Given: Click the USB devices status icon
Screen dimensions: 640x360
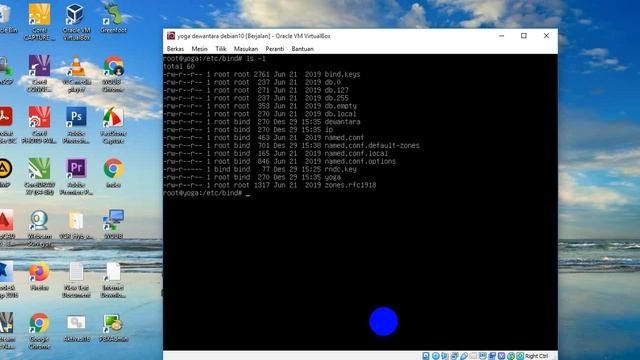Looking at the screenshot, I should [x=464, y=356].
